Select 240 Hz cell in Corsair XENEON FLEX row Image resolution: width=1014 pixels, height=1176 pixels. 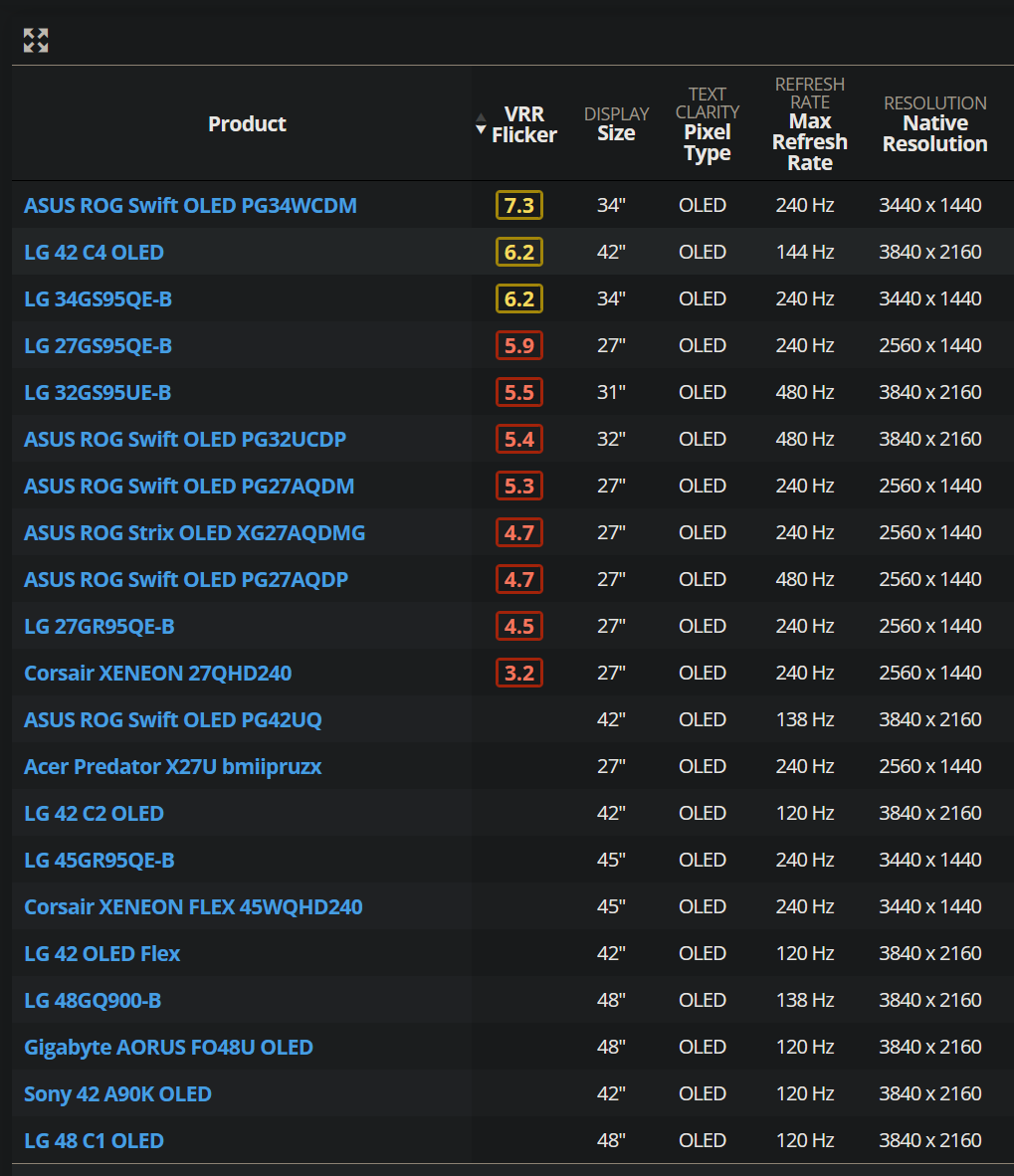805,906
